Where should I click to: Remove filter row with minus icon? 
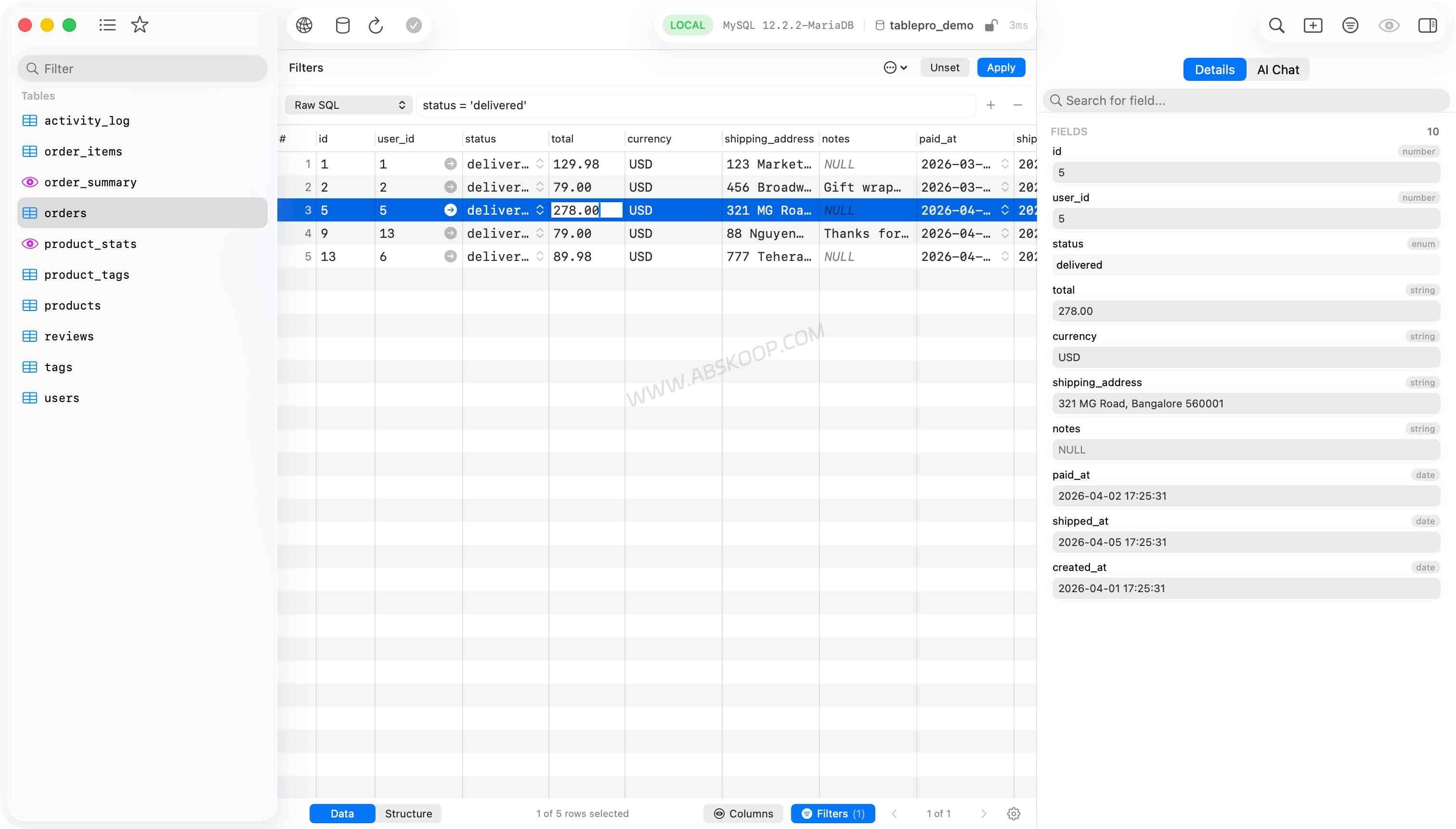coord(1017,105)
